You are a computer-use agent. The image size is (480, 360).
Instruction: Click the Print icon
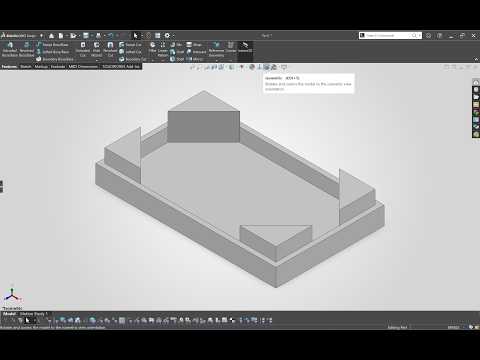[98, 36]
